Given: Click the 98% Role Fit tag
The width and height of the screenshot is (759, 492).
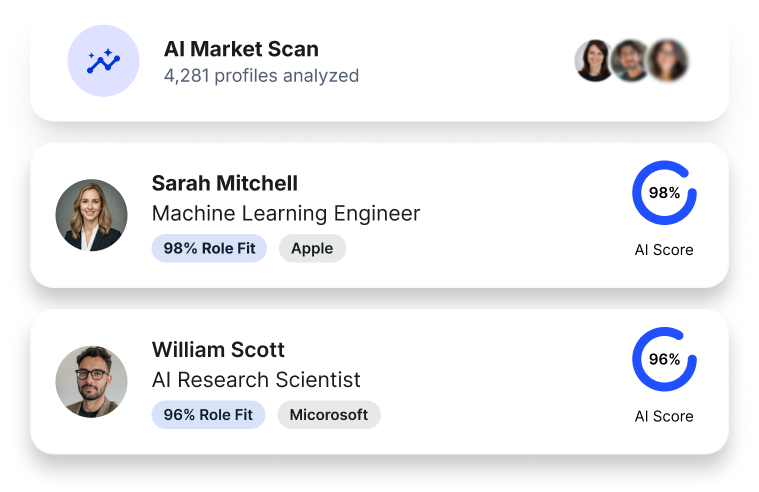Looking at the screenshot, I should [x=209, y=248].
